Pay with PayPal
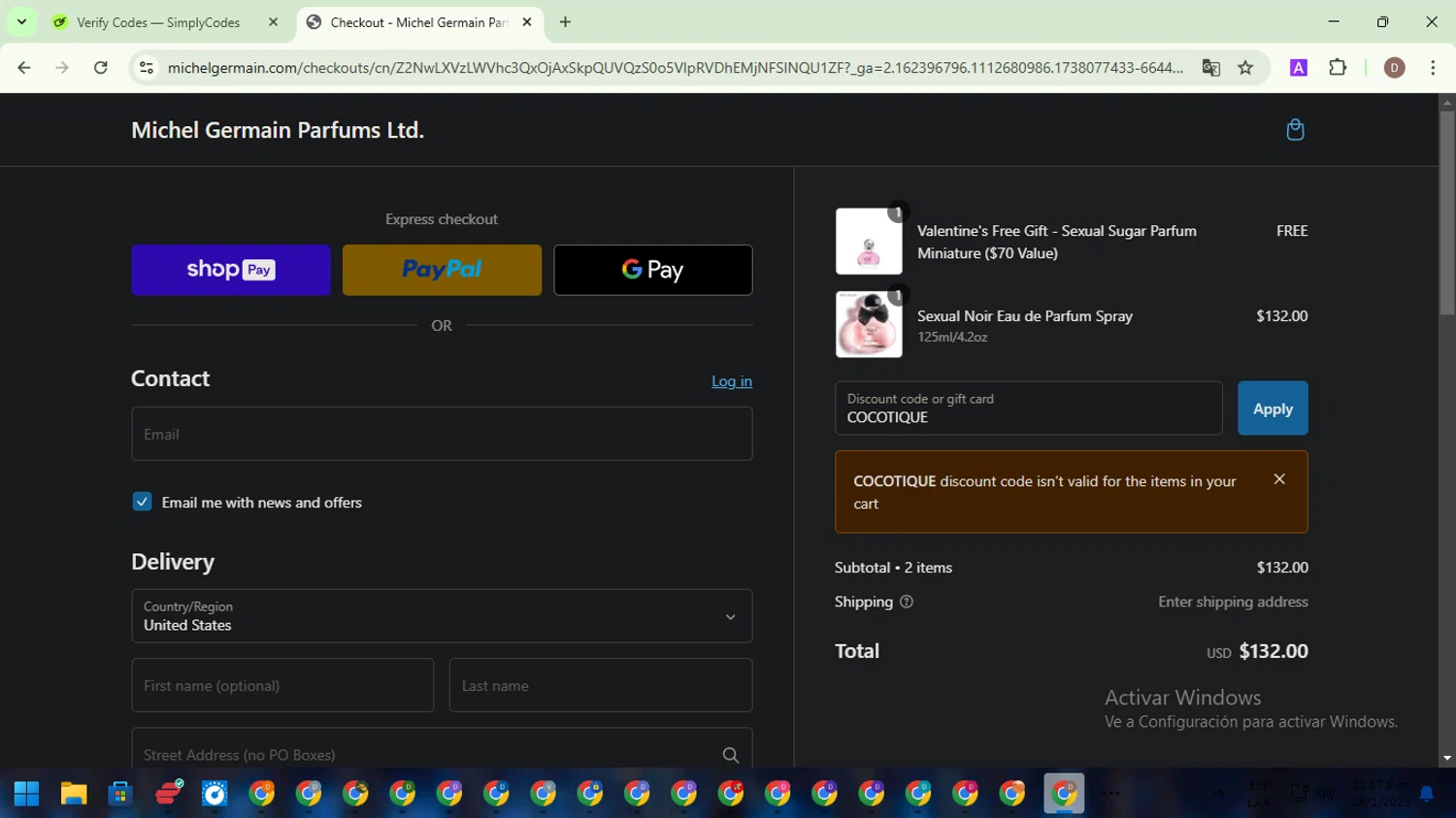 coord(442,270)
